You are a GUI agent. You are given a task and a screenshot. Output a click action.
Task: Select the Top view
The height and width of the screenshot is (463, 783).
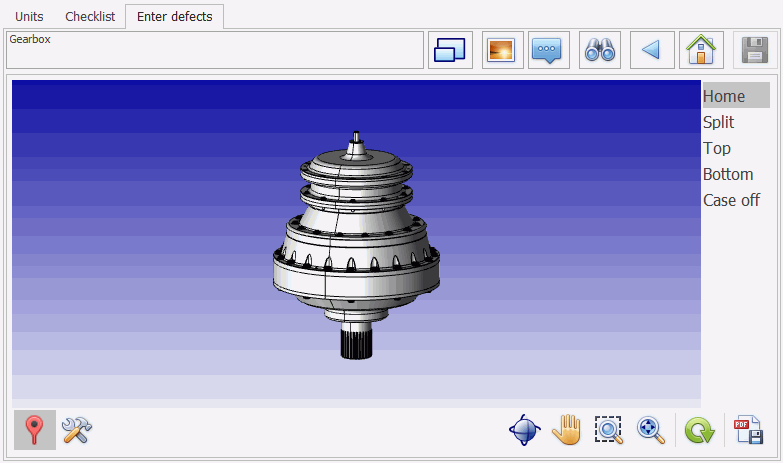point(717,148)
